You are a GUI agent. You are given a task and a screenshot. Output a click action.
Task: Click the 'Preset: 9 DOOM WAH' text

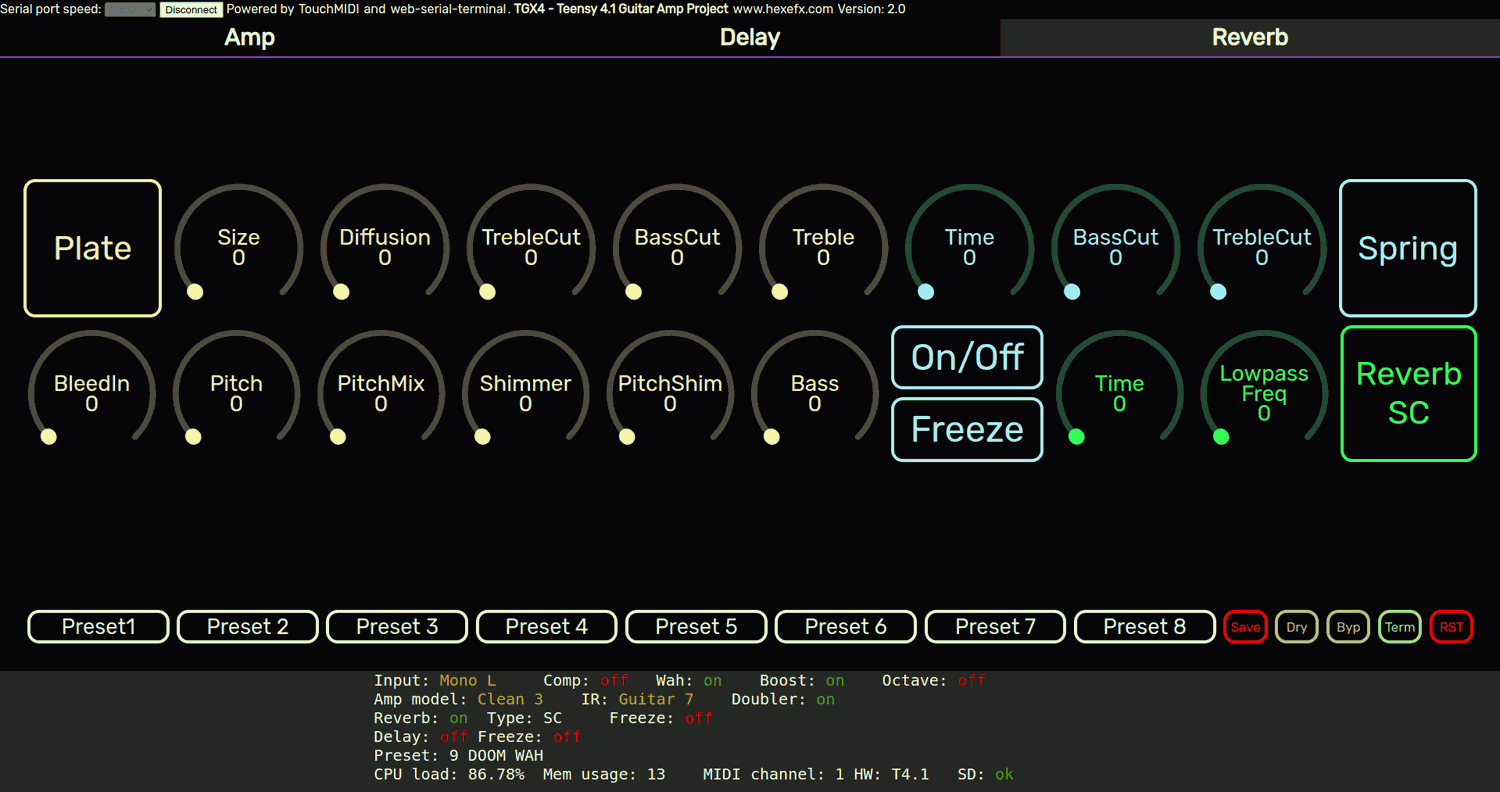(x=459, y=755)
